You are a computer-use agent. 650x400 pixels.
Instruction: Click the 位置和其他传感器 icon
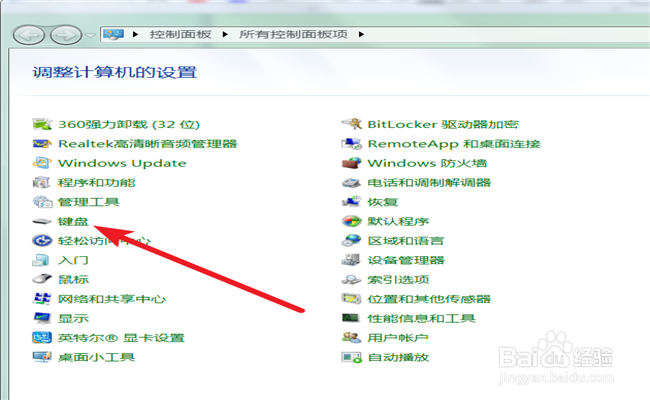(352, 298)
